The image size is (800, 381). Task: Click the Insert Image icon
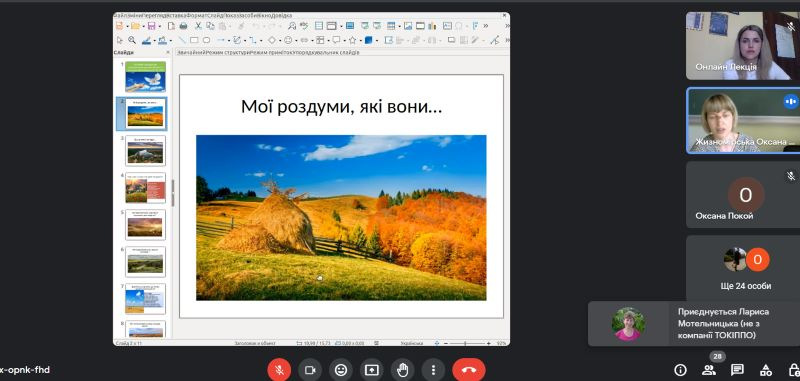[x=408, y=26]
